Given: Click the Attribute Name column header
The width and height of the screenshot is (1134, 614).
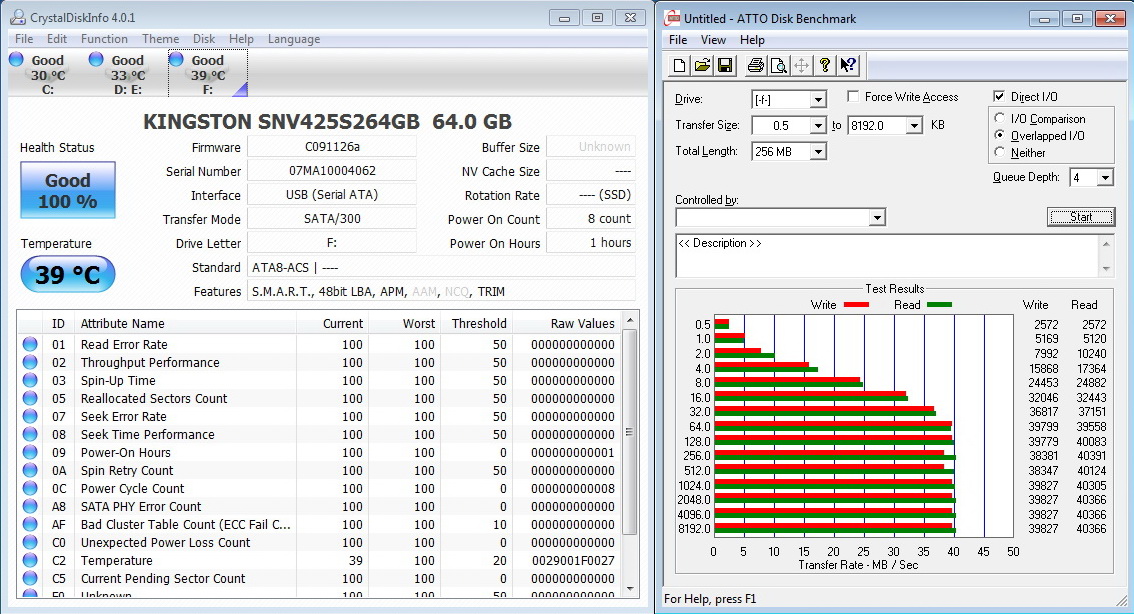Looking at the screenshot, I should click(187, 323).
